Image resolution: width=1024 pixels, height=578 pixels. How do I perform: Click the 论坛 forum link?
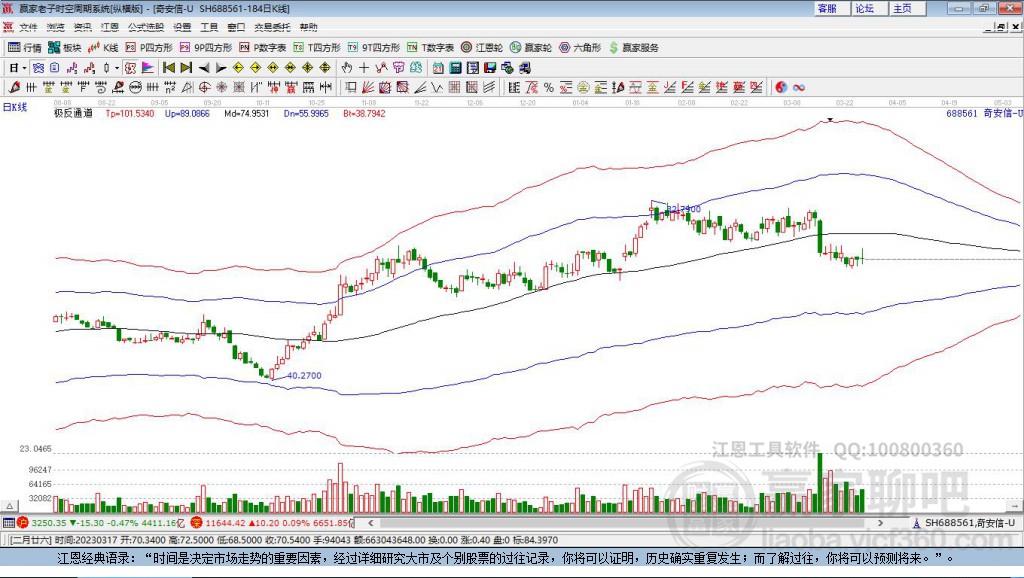865,8
